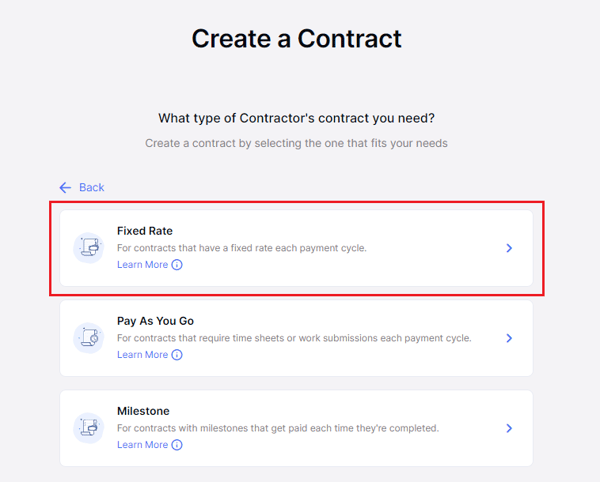Click the info icon beside Fixed Rate Learn More
The width and height of the screenshot is (600, 482).
point(177,265)
